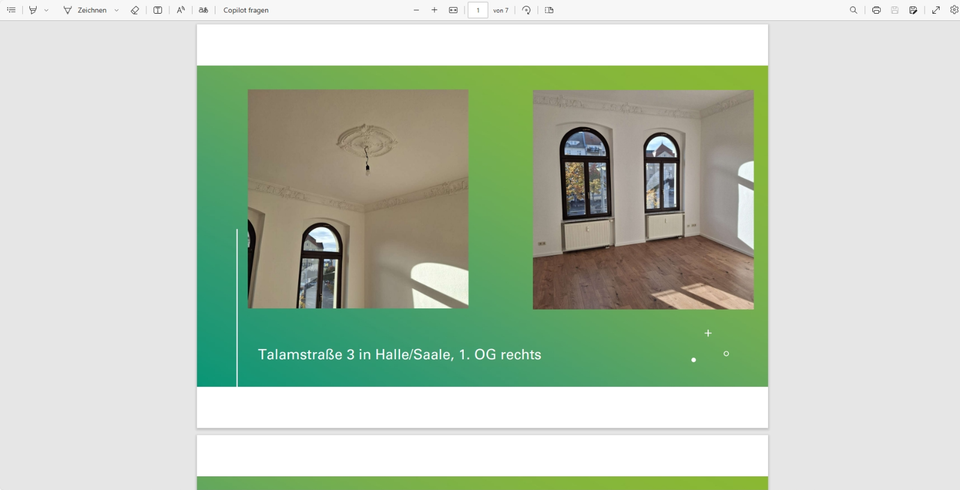Toggle the text box insert tool
Viewport: 960px width, 490px height.
pos(158,10)
